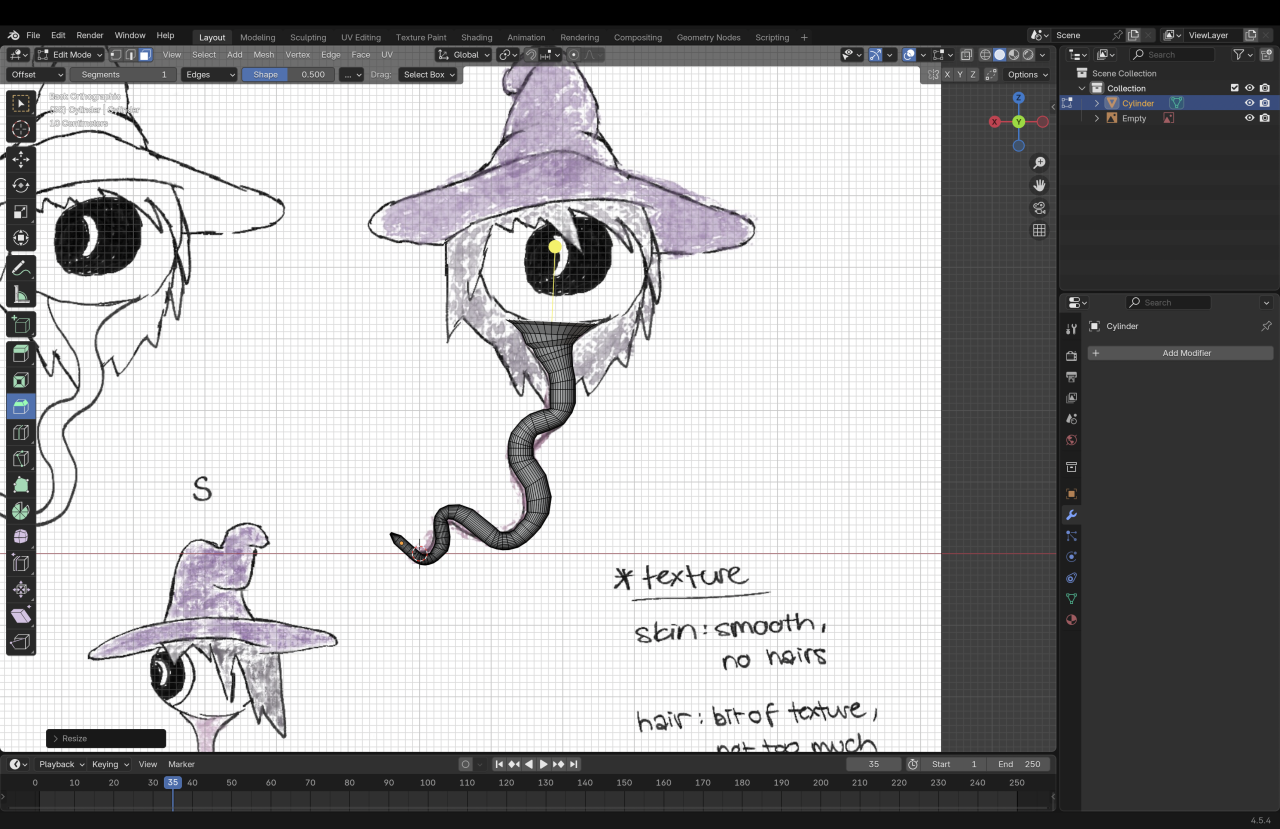Image resolution: width=1280 pixels, height=829 pixels.
Task: Toggle X-ray view in viewport header
Action: pyautogui.click(x=966, y=55)
